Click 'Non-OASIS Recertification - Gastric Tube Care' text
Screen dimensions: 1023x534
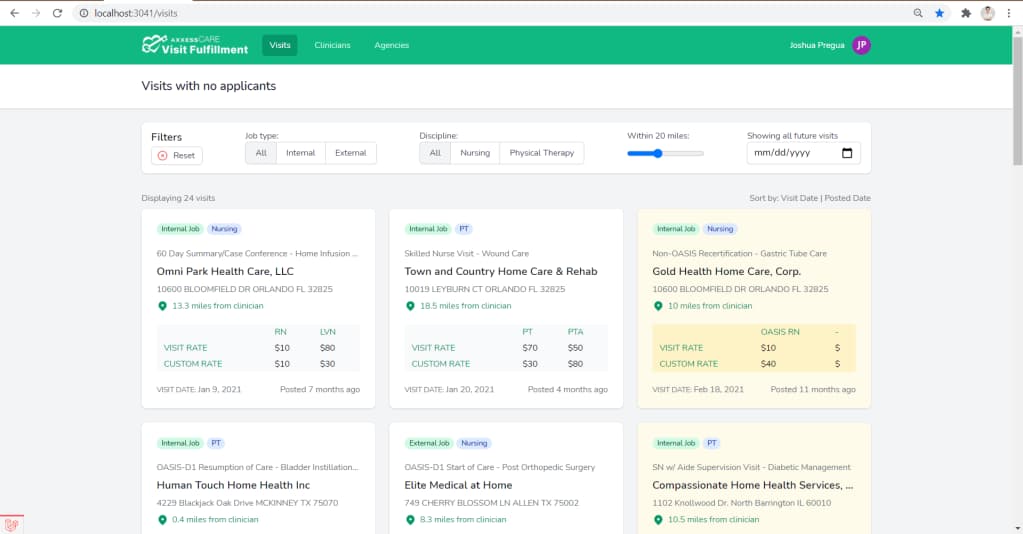tap(739, 253)
